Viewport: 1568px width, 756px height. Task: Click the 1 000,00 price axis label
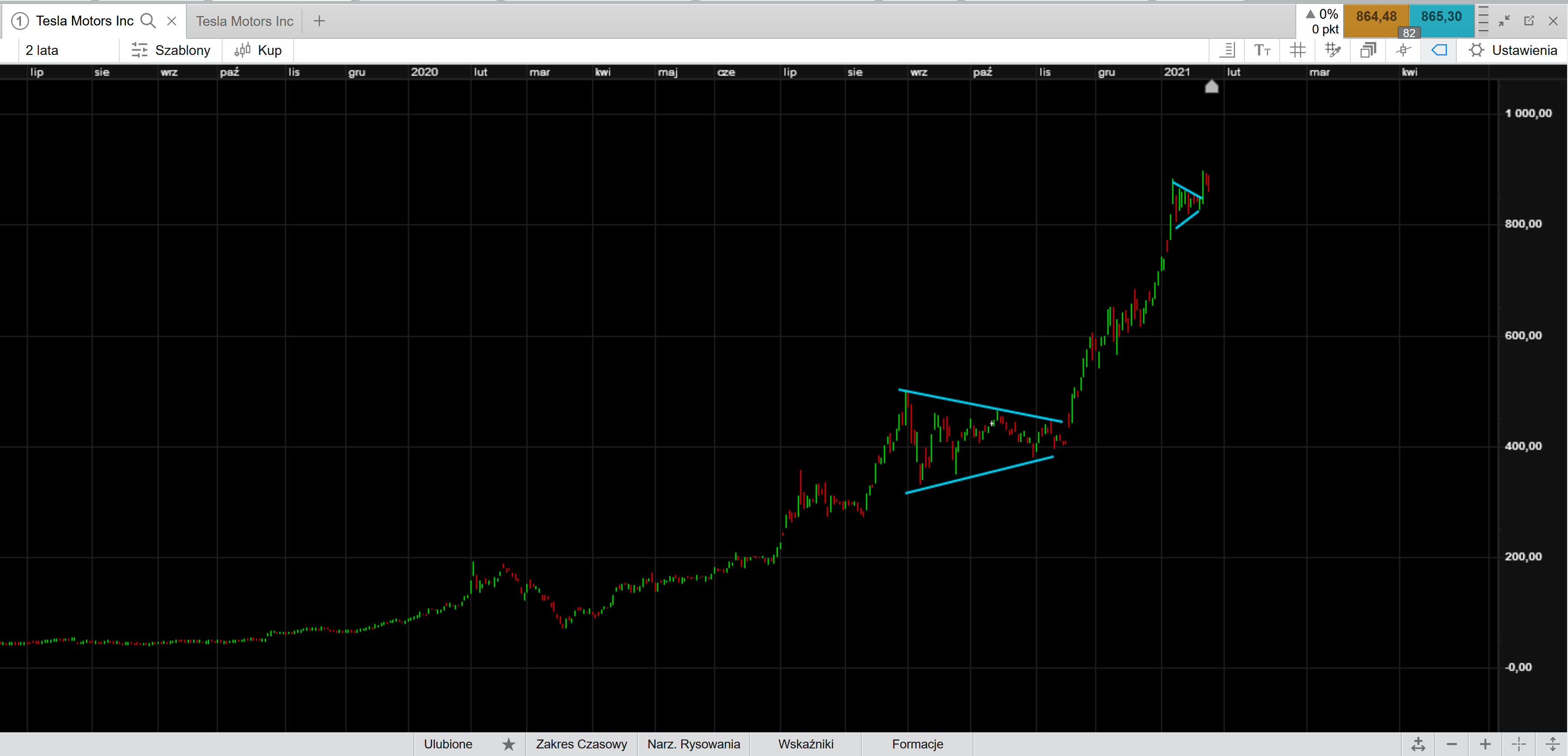pos(1528,113)
